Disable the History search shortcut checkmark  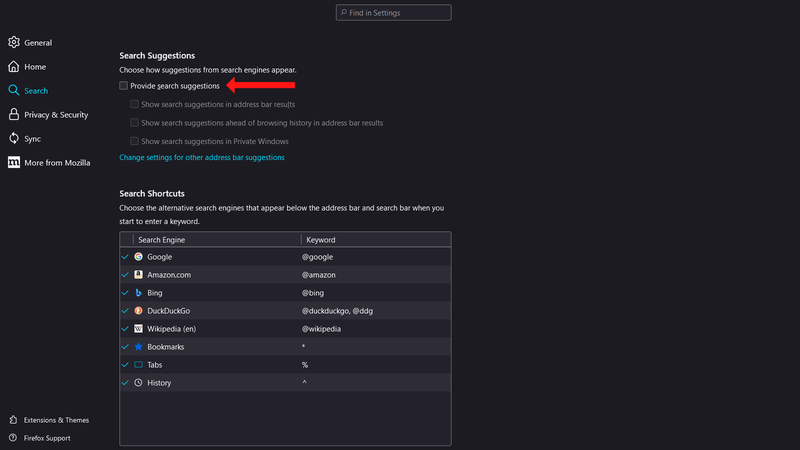coord(126,383)
